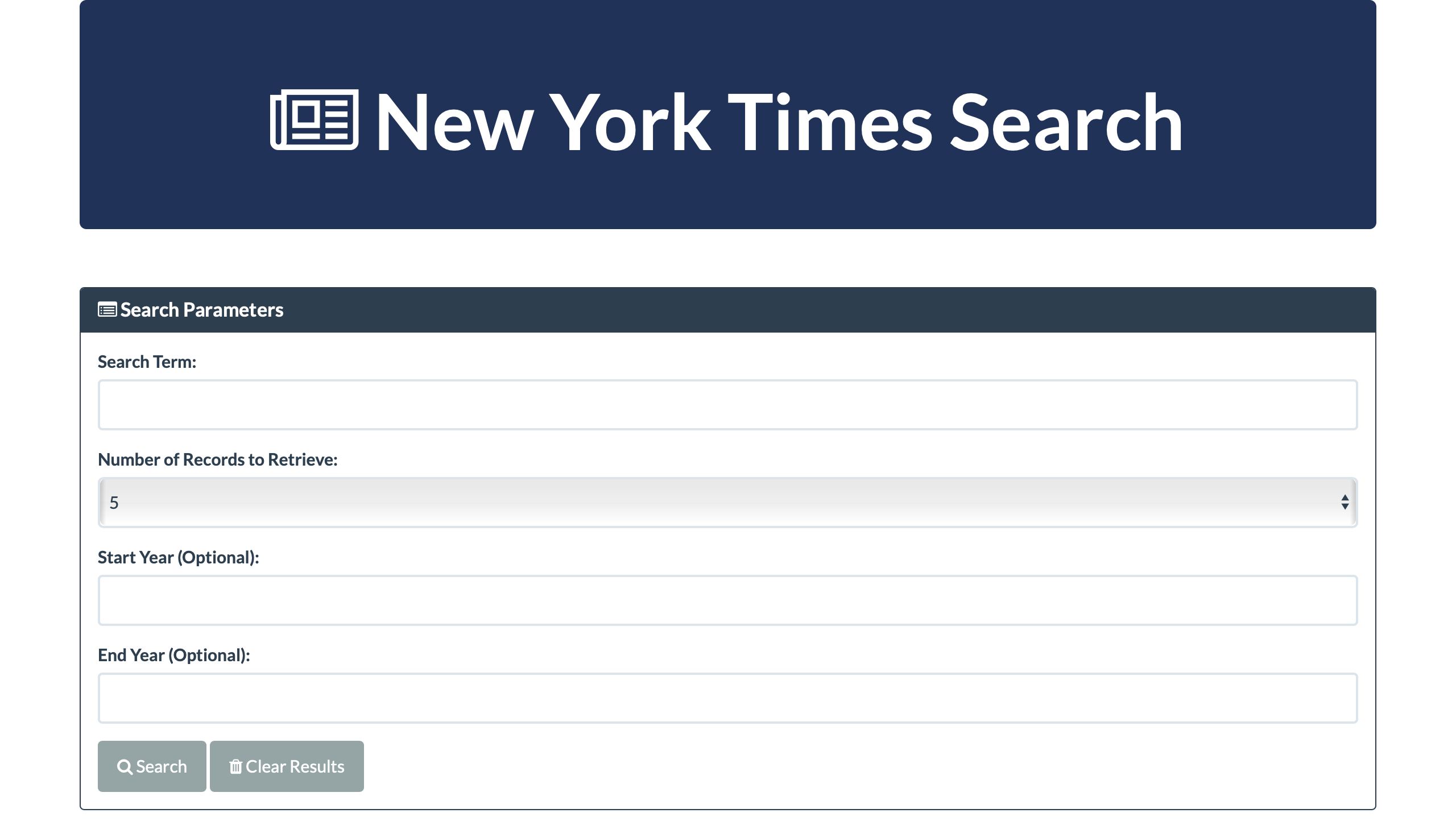Click the newspaper icon in the header

click(315, 120)
